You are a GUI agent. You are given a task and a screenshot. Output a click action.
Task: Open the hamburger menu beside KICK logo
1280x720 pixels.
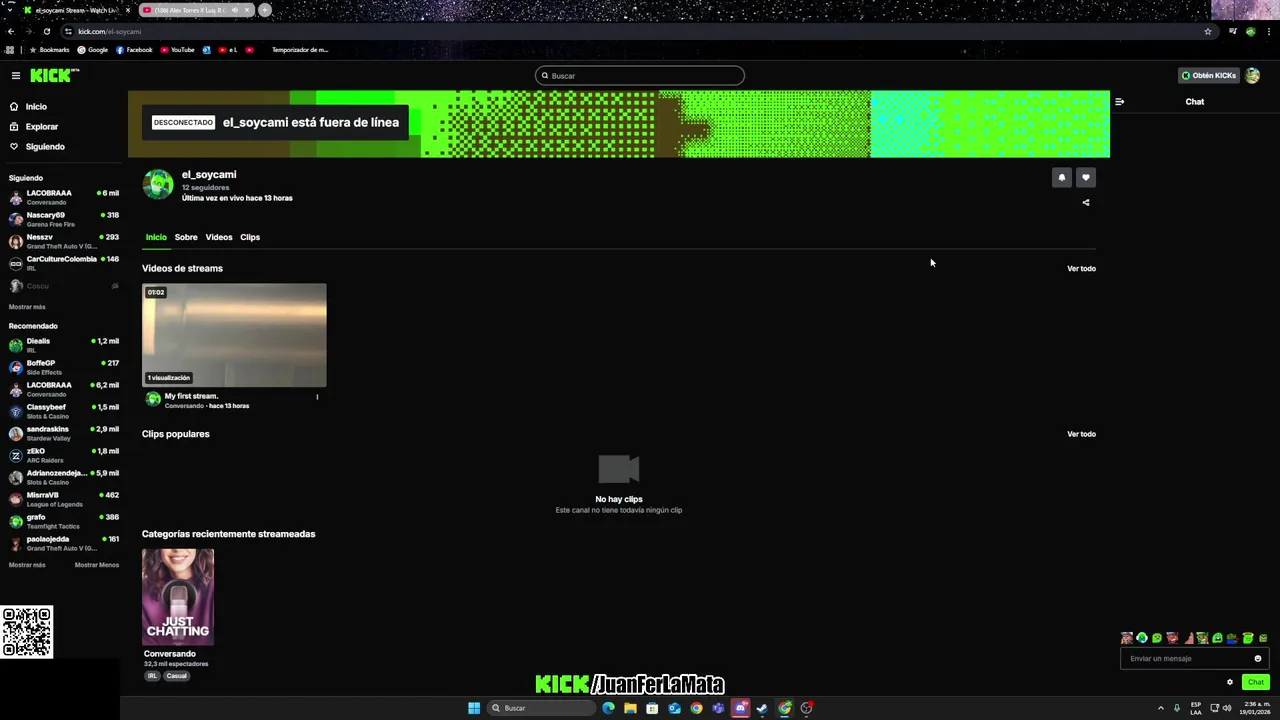16,76
